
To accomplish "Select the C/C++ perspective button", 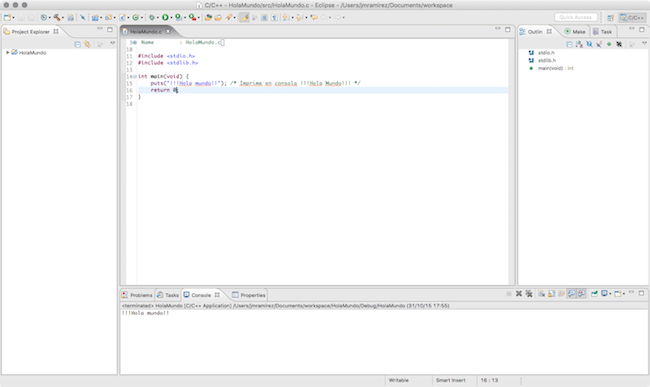I will coord(632,17).
